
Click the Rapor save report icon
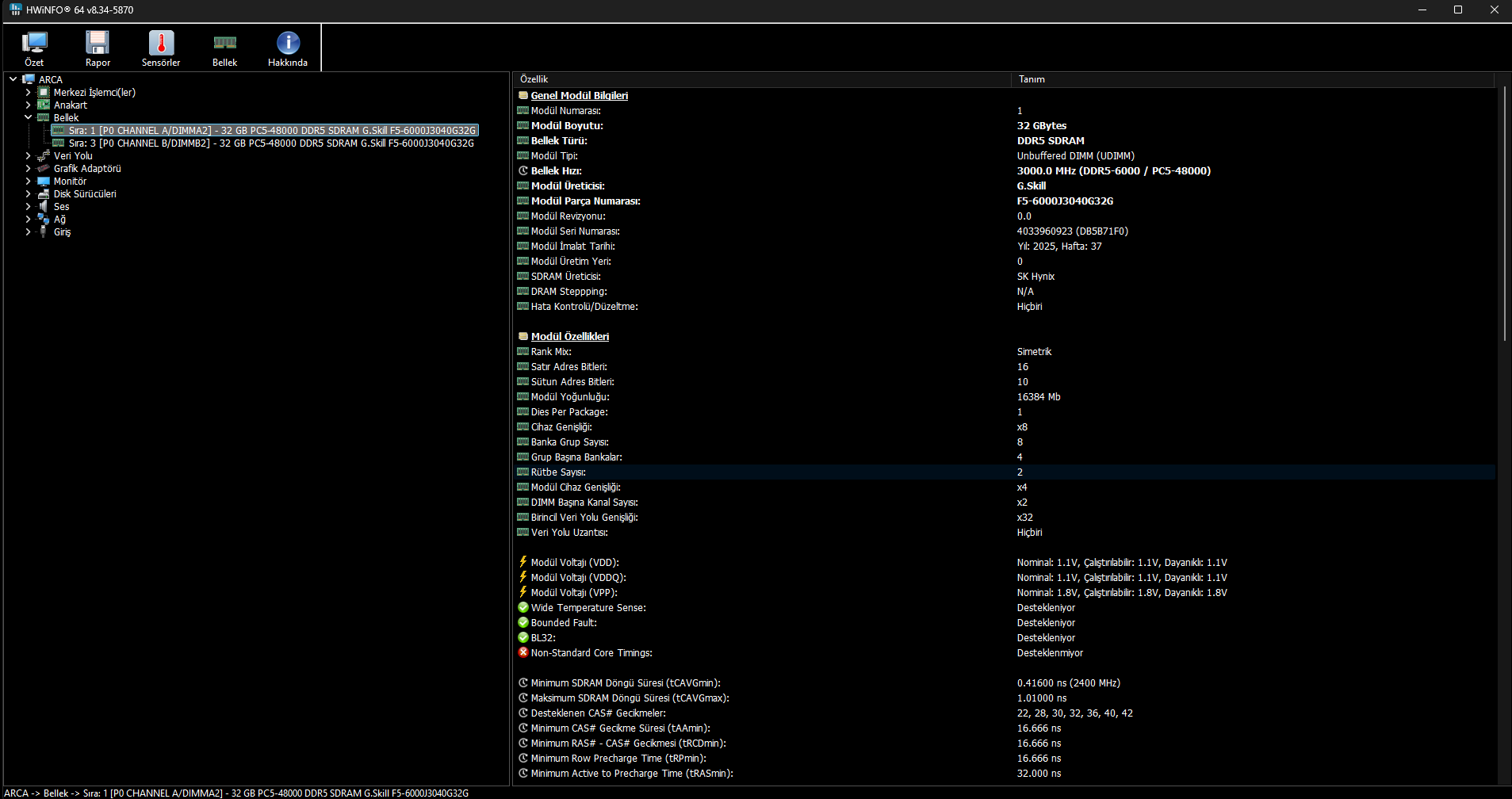coord(98,43)
